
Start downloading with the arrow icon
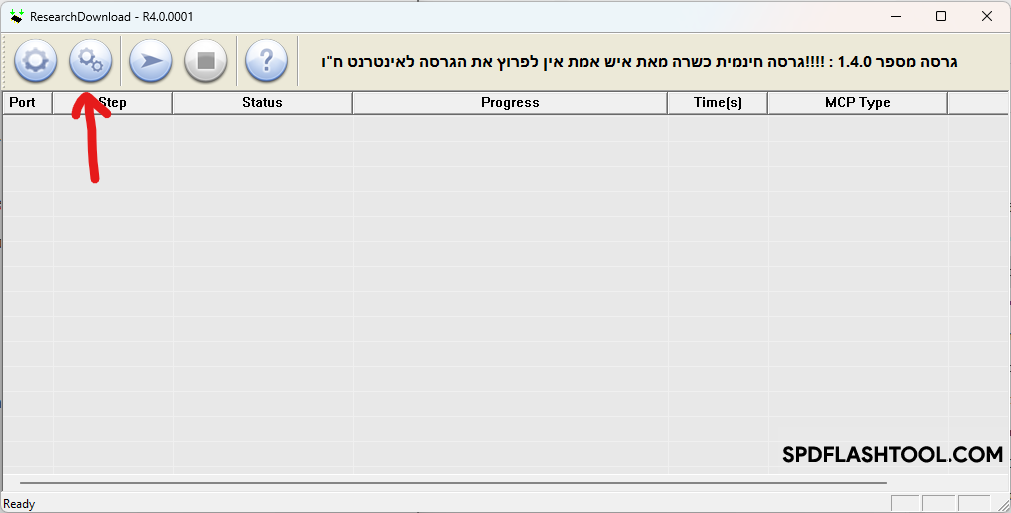pyautogui.click(x=151, y=61)
